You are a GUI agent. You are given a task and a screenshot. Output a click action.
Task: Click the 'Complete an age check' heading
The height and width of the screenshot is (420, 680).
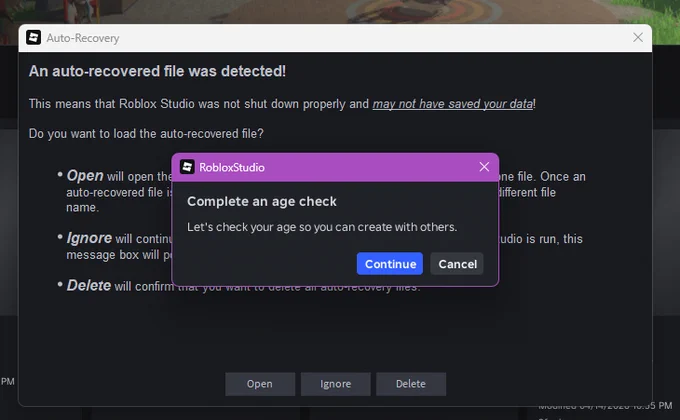coord(262,202)
